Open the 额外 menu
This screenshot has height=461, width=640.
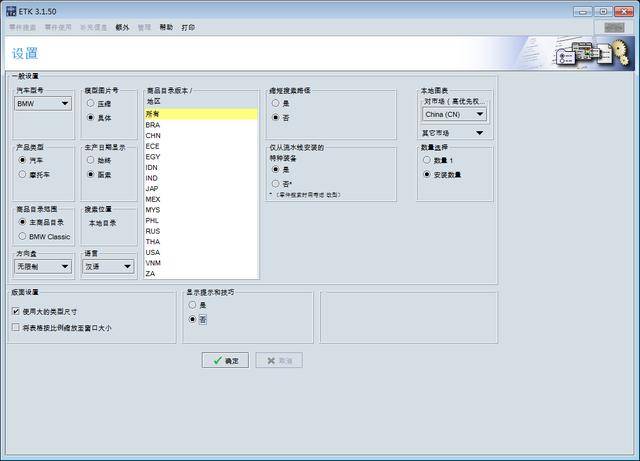[122, 27]
